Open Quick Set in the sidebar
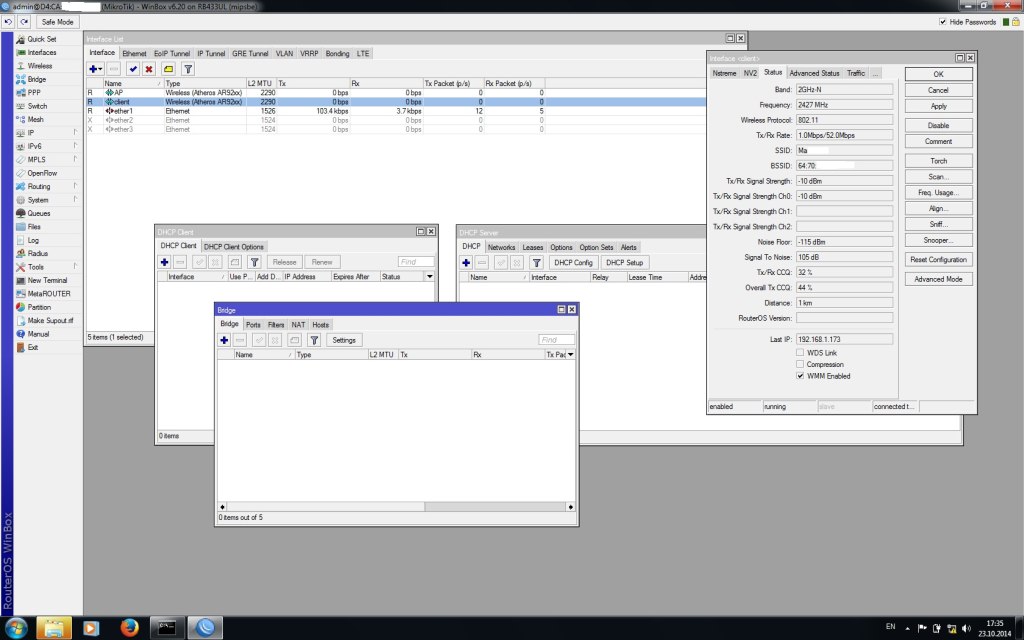1024x640 pixels. [42, 39]
